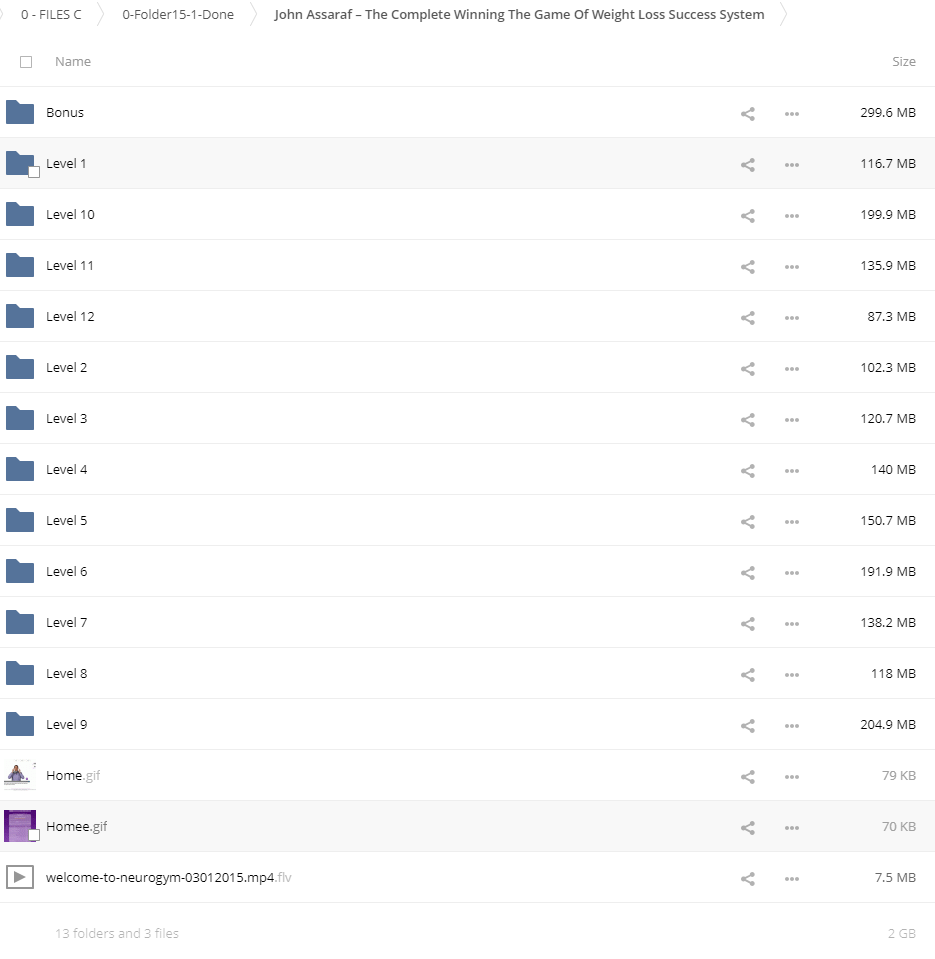The height and width of the screenshot is (959, 935).
Task: Click the share icon for Bonus folder
Action: (747, 113)
